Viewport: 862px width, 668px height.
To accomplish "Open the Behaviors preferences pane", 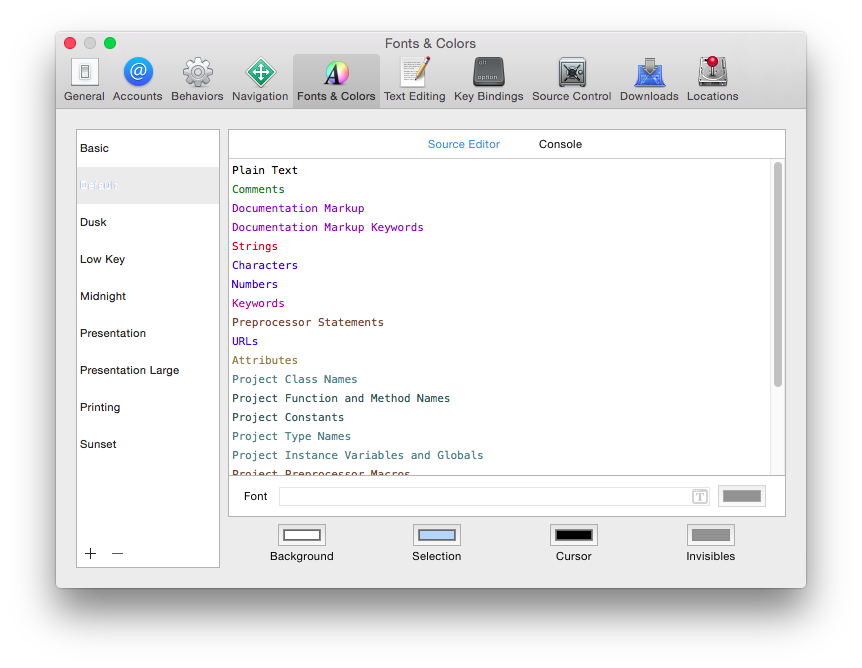I will click(197, 80).
